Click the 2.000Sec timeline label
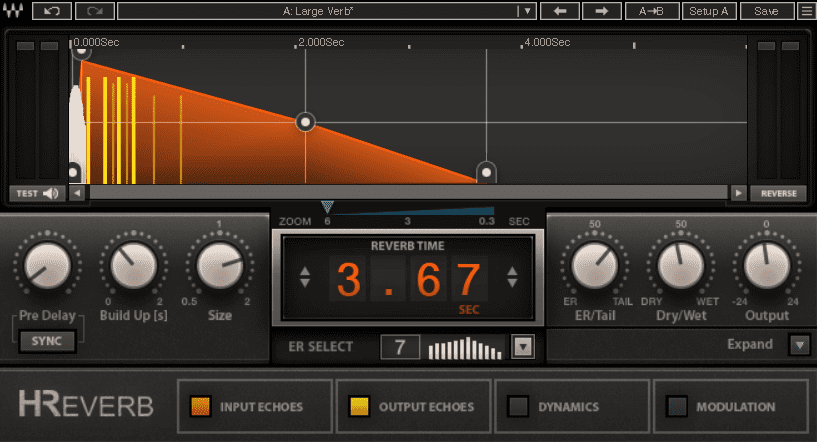The height and width of the screenshot is (442, 817). click(321, 42)
